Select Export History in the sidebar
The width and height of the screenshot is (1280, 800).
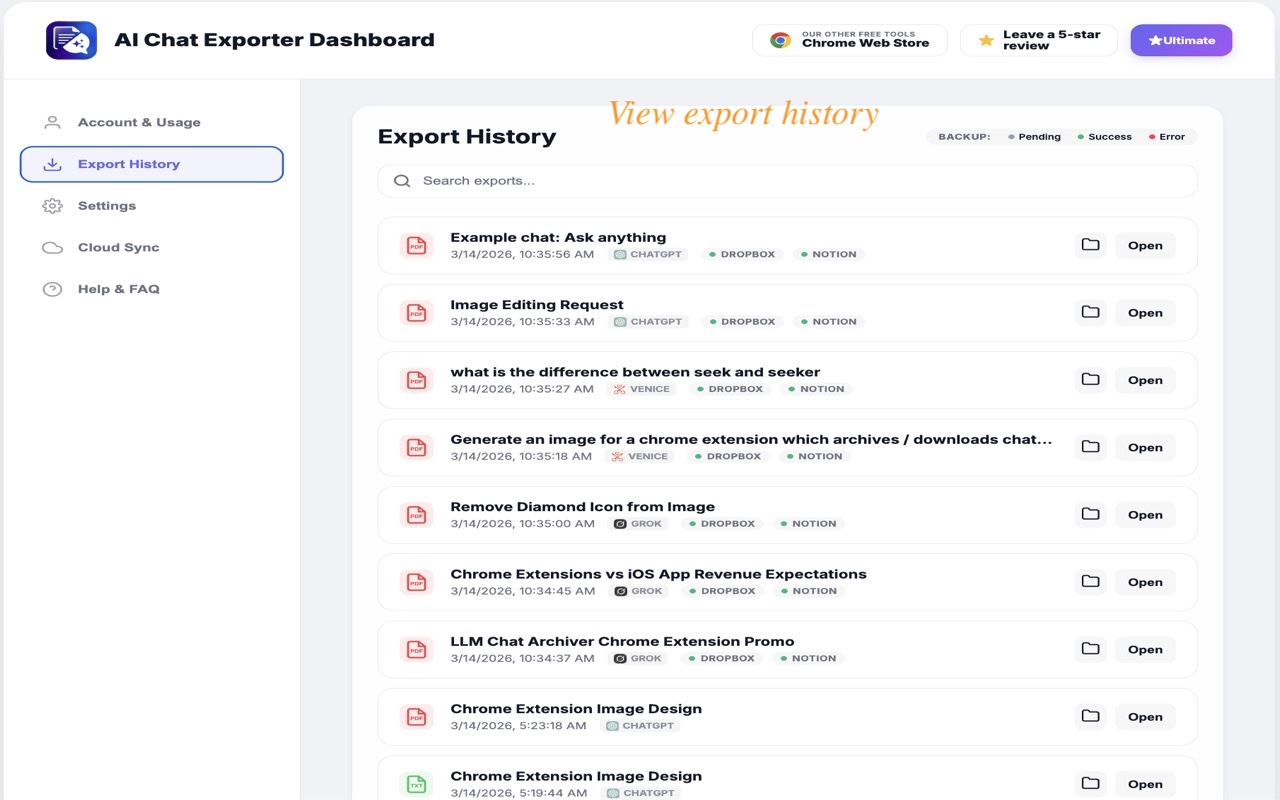(152, 164)
